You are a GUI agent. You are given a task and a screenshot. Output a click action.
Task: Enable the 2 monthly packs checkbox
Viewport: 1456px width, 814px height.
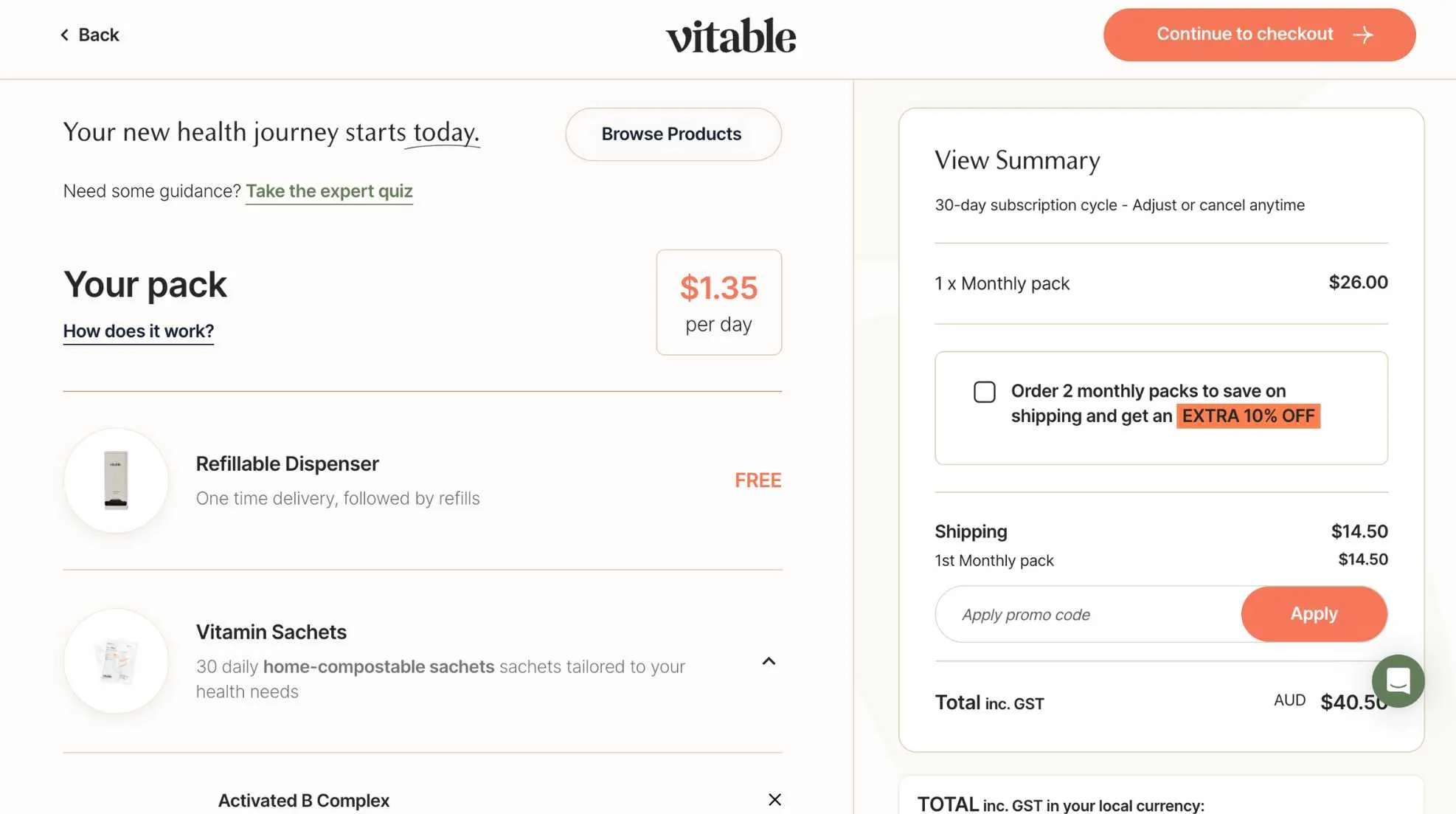tap(984, 392)
